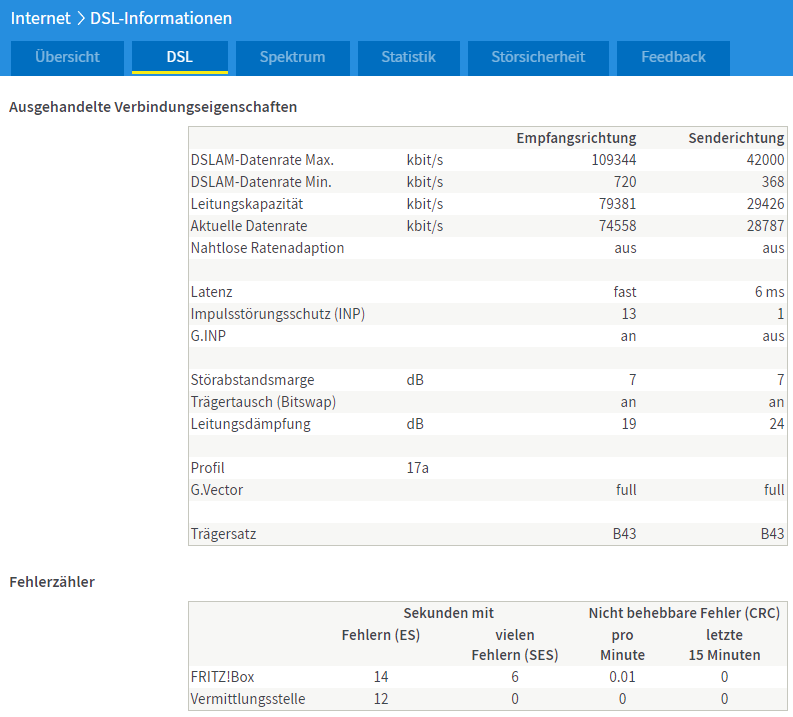
Task: Select the Leitungskapazität row label
Action: [x=246, y=204]
